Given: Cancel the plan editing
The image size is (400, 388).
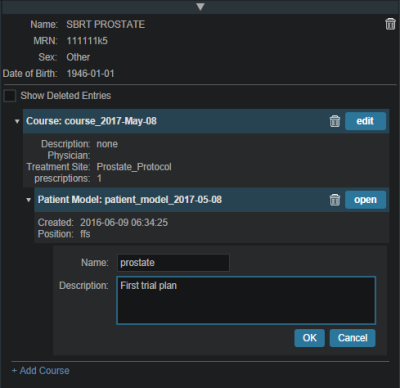Looking at the screenshot, I should [352, 338].
